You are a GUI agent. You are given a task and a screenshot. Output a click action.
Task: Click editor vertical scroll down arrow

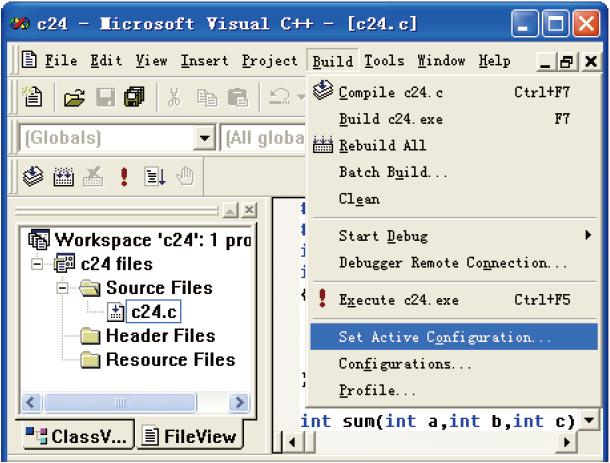click(589, 420)
